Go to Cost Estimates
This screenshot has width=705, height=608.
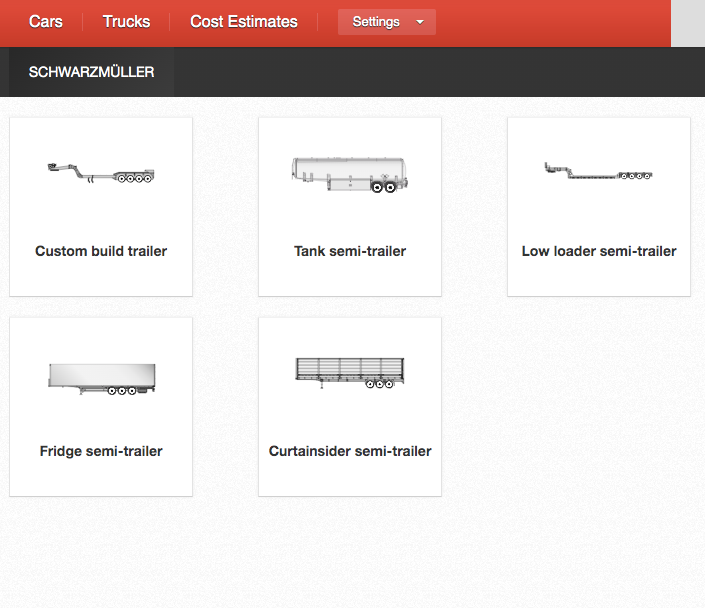tap(244, 22)
